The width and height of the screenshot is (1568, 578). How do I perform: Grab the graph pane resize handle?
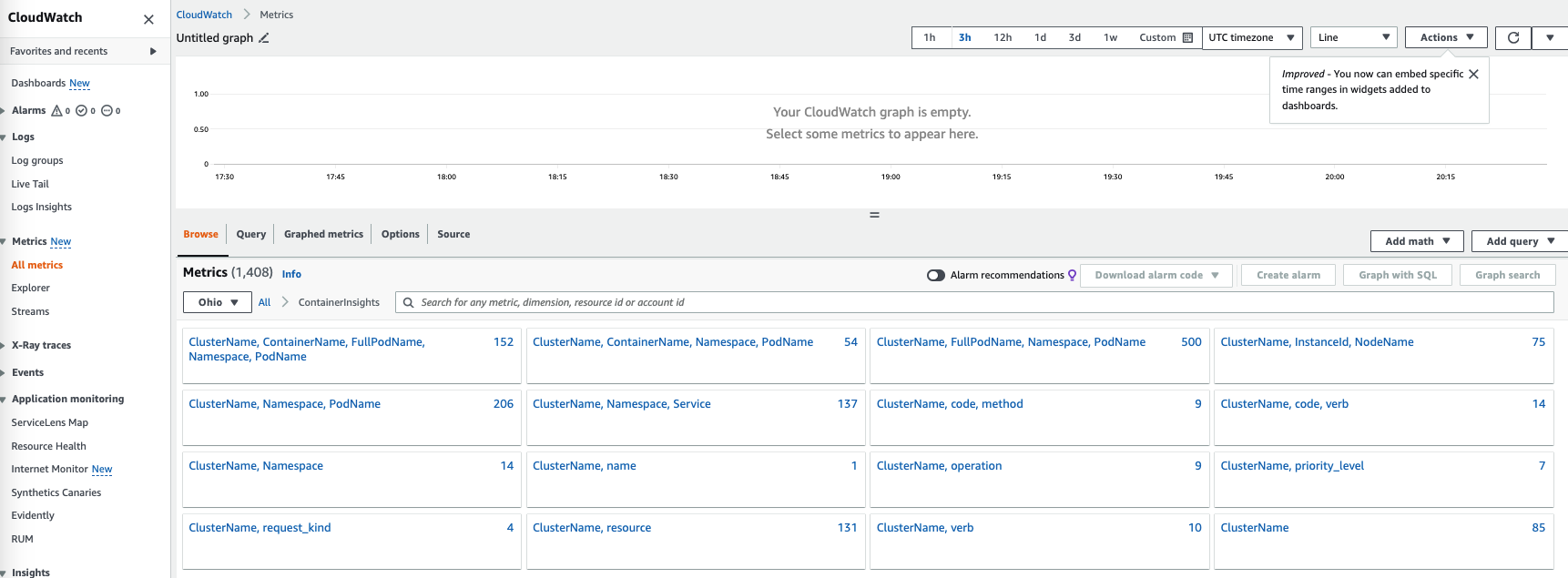point(874,215)
